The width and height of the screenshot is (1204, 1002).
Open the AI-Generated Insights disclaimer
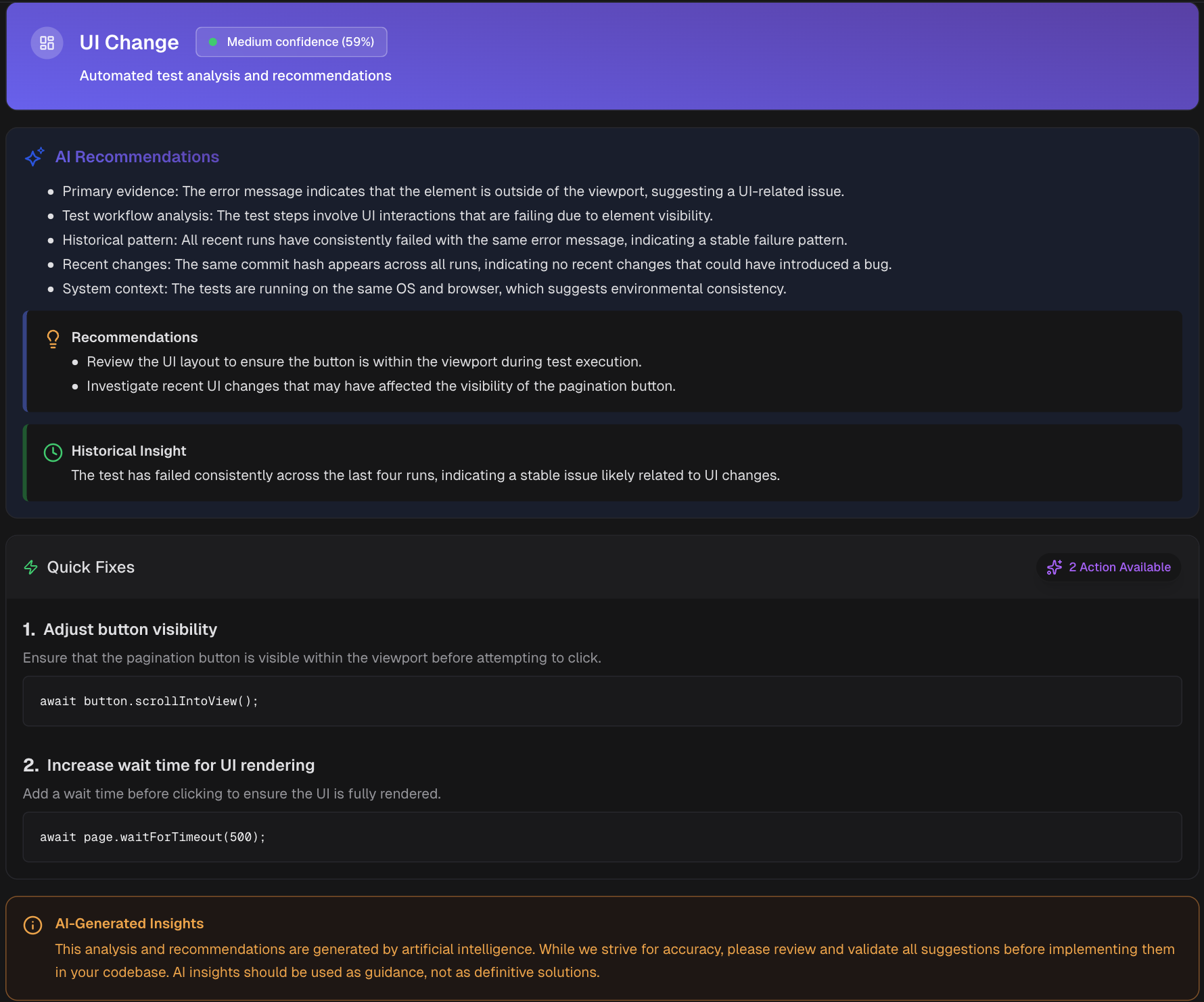click(x=129, y=923)
